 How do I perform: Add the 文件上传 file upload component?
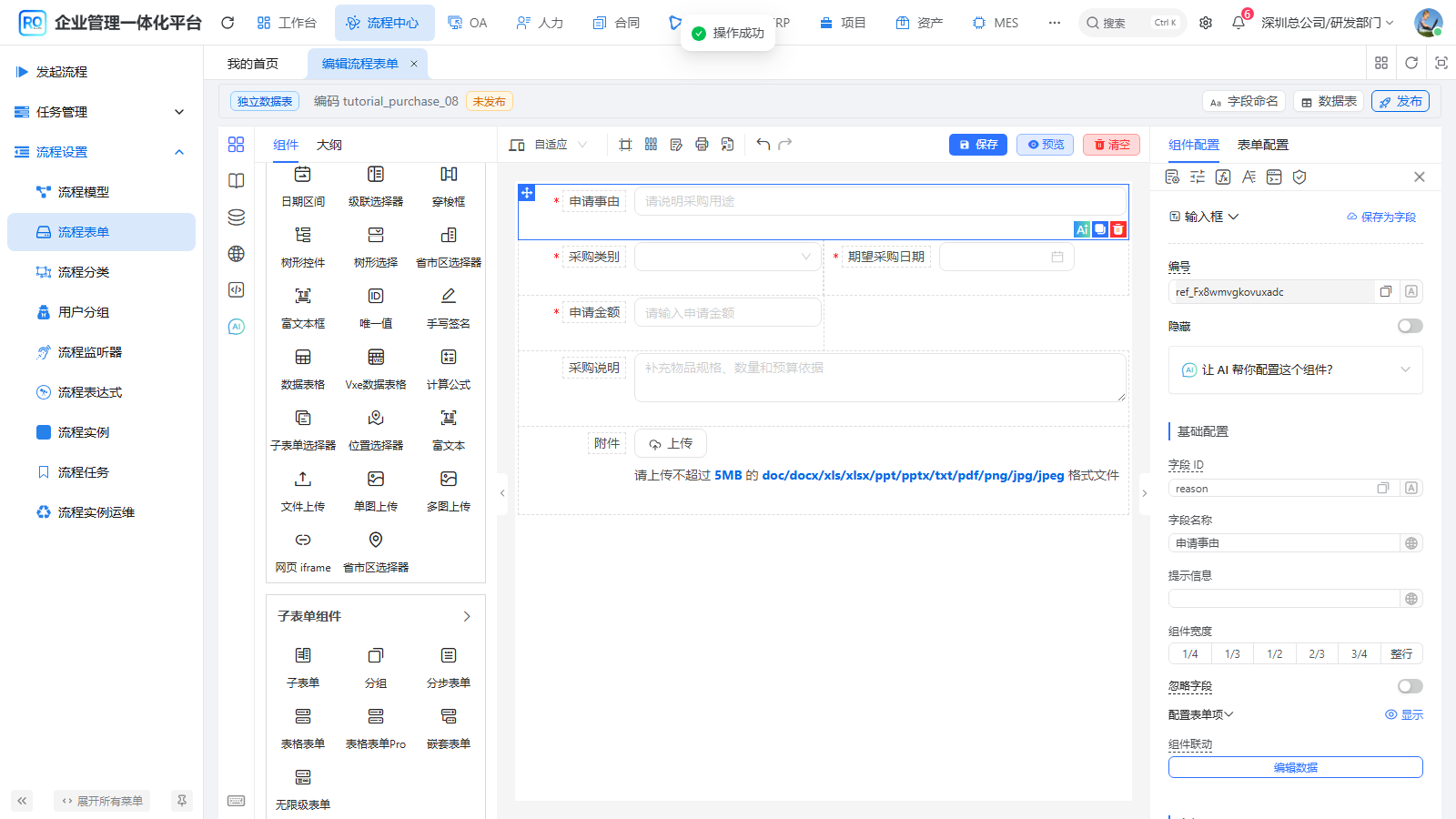tap(303, 490)
